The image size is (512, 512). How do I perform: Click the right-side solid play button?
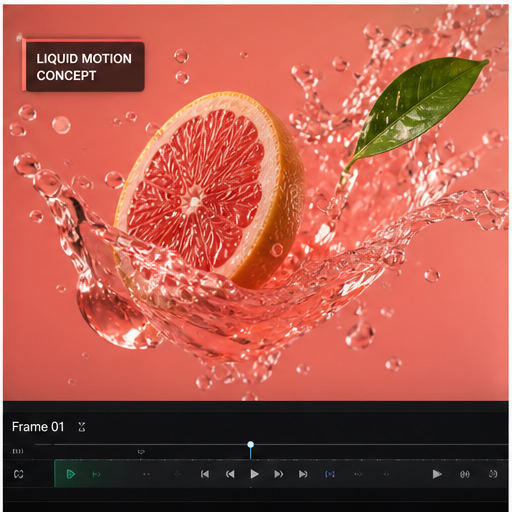point(437,474)
